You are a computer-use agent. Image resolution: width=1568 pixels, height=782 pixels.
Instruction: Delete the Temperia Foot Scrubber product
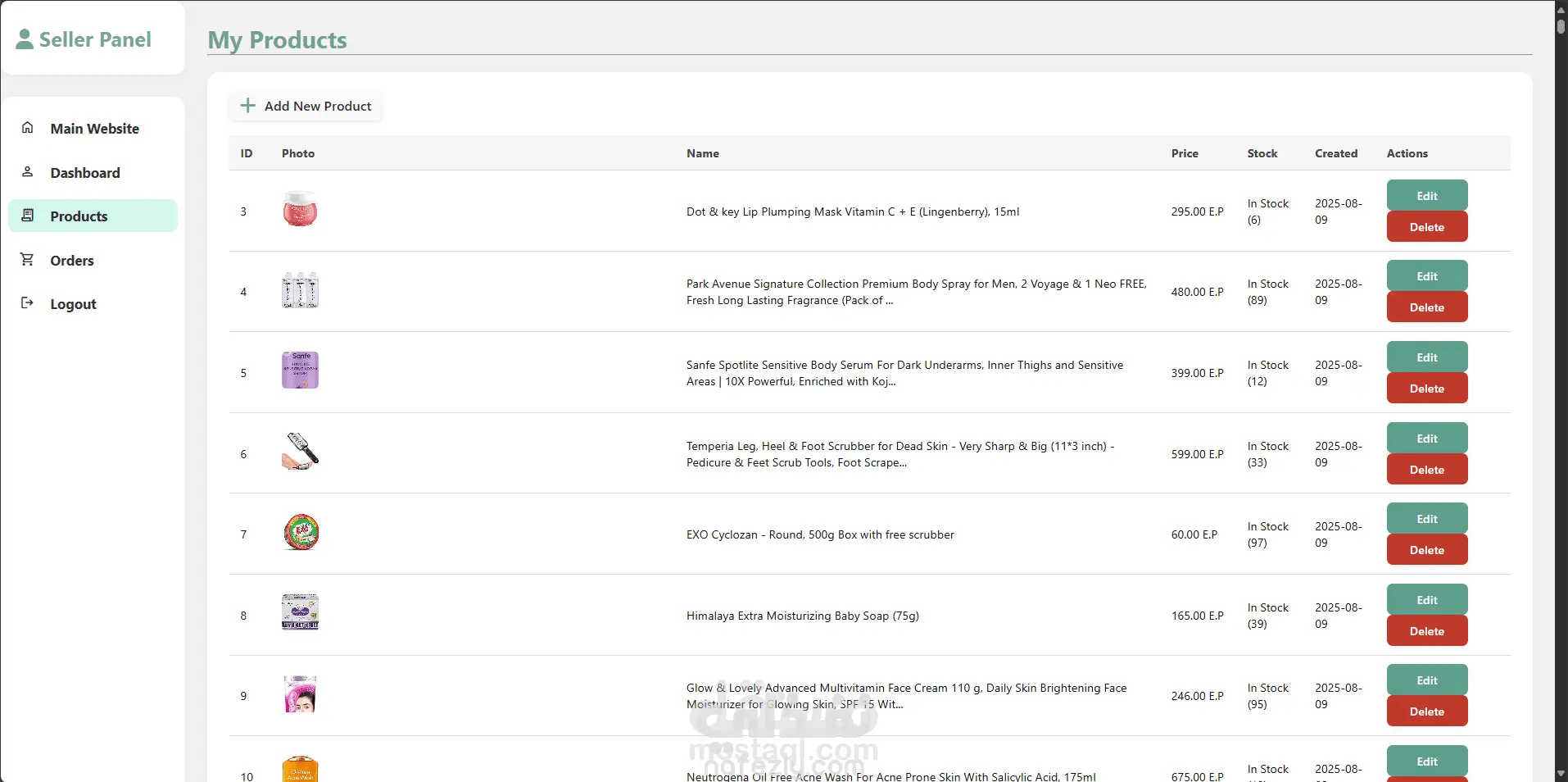point(1426,470)
